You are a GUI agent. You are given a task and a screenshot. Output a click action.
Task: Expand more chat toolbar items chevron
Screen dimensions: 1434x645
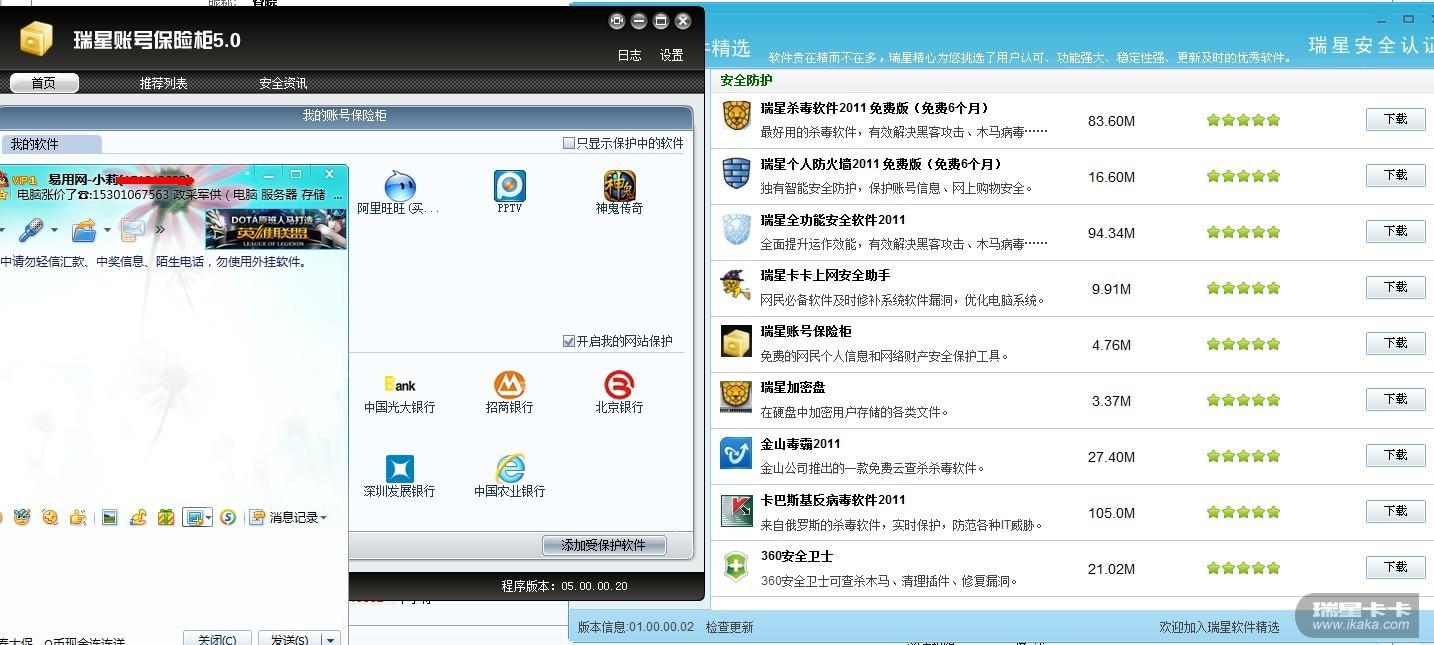pos(160,230)
